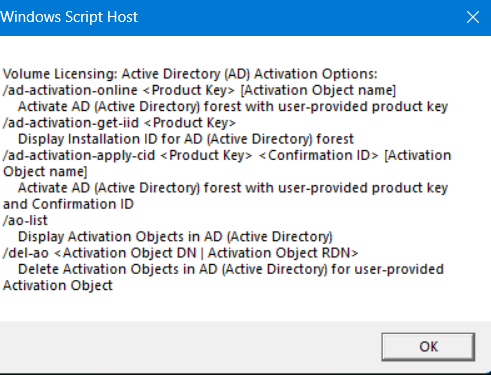Click the description directly under /ad-activation-online
The image size is (491, 375).
(233, 107)
